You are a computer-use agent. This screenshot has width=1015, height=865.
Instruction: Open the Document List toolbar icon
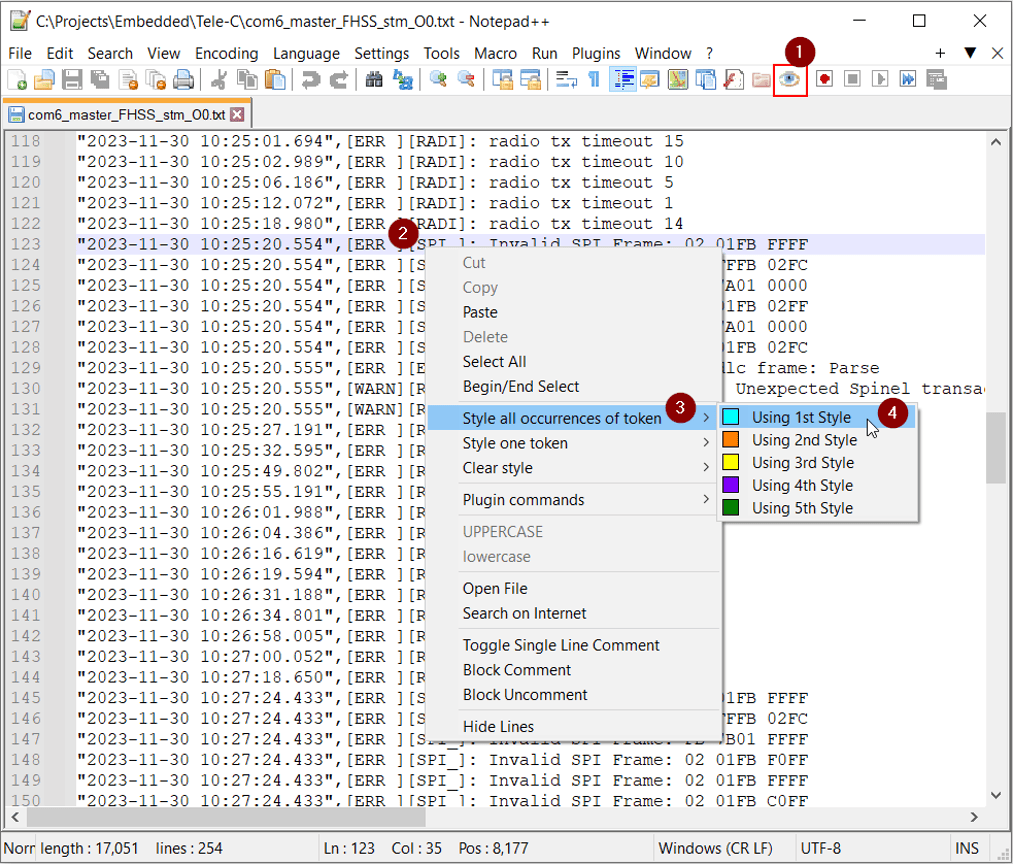[706, 80]
